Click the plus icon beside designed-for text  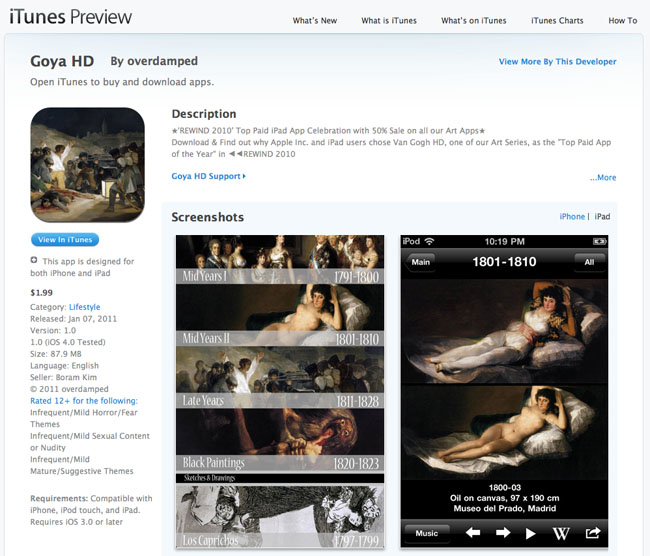[34, 260]
